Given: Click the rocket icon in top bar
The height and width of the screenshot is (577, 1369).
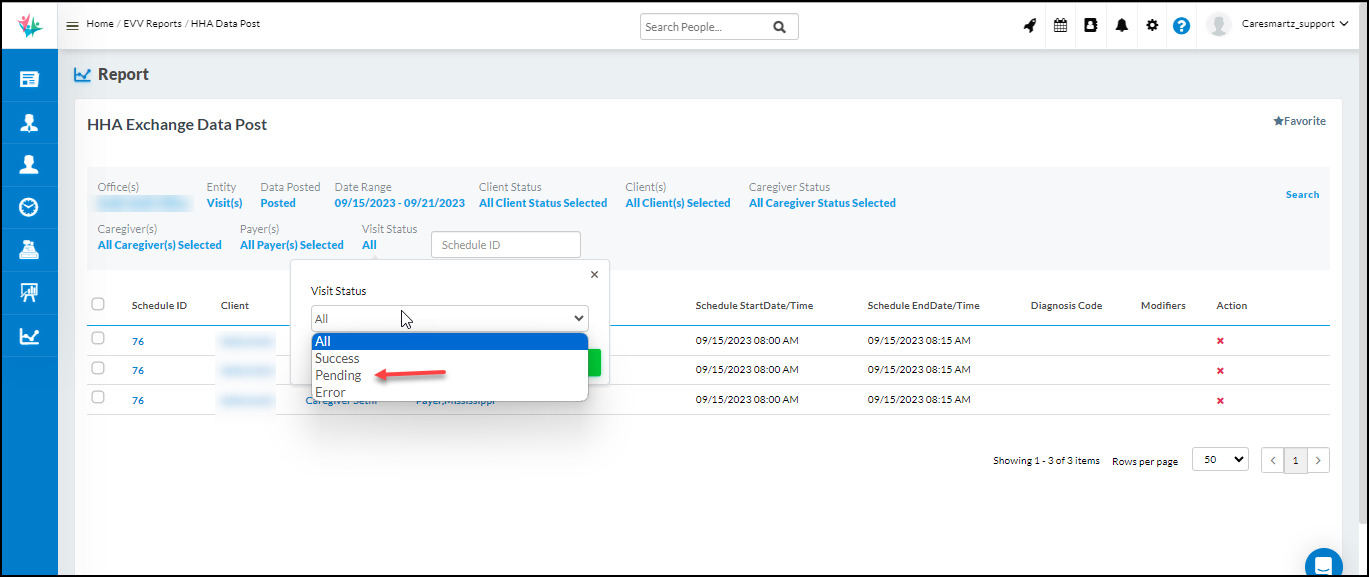Looking at the screenshot, I should pyautogui.click(x=1029, y=26).
